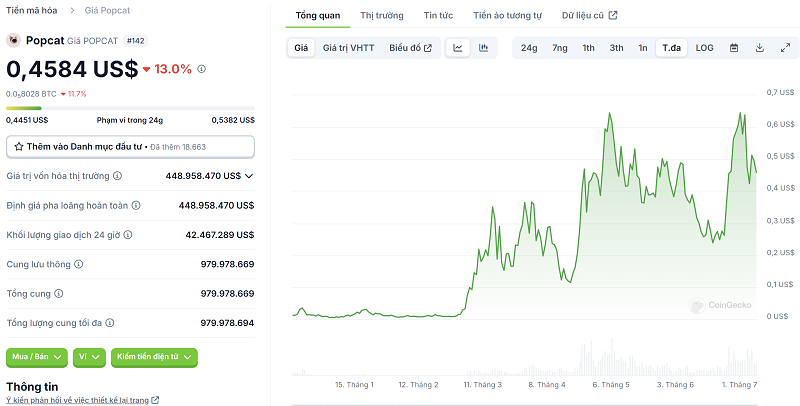Image resolution: width=800 pixels, height=406 pixels.
Task: Expand the market cap value chevron
Action: click(249, 175)
